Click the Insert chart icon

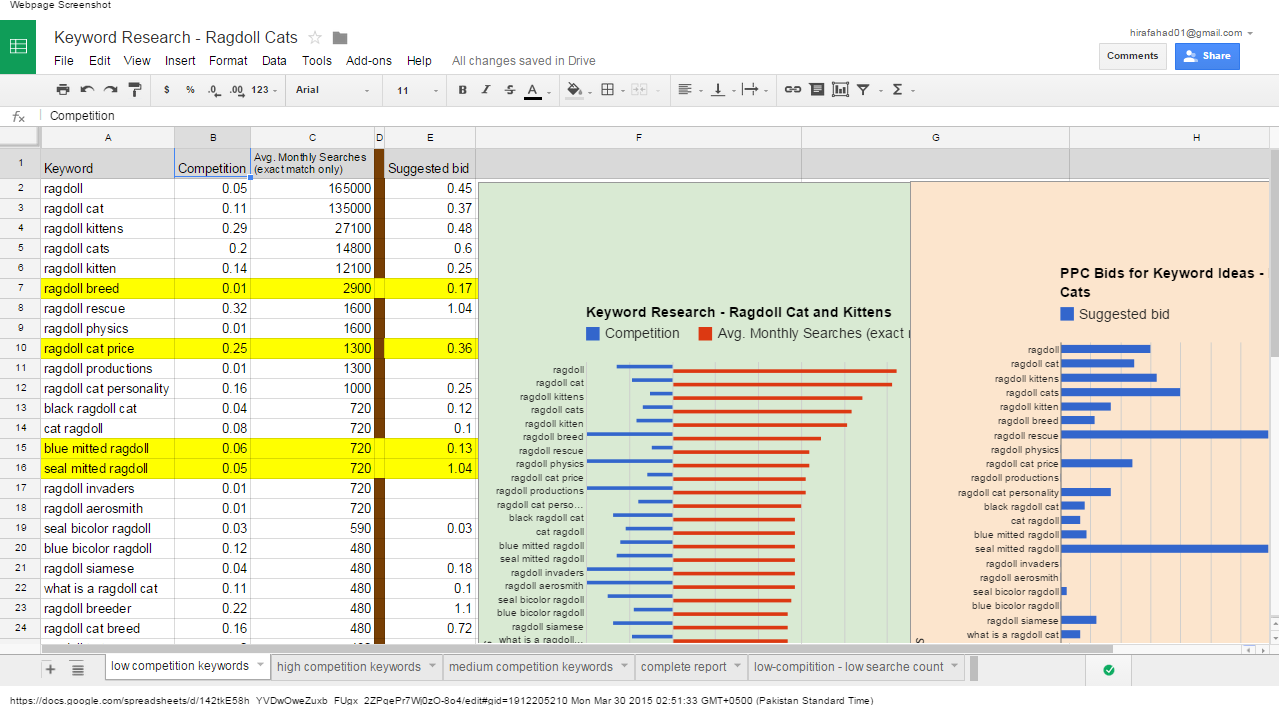(x=840, y=90)
